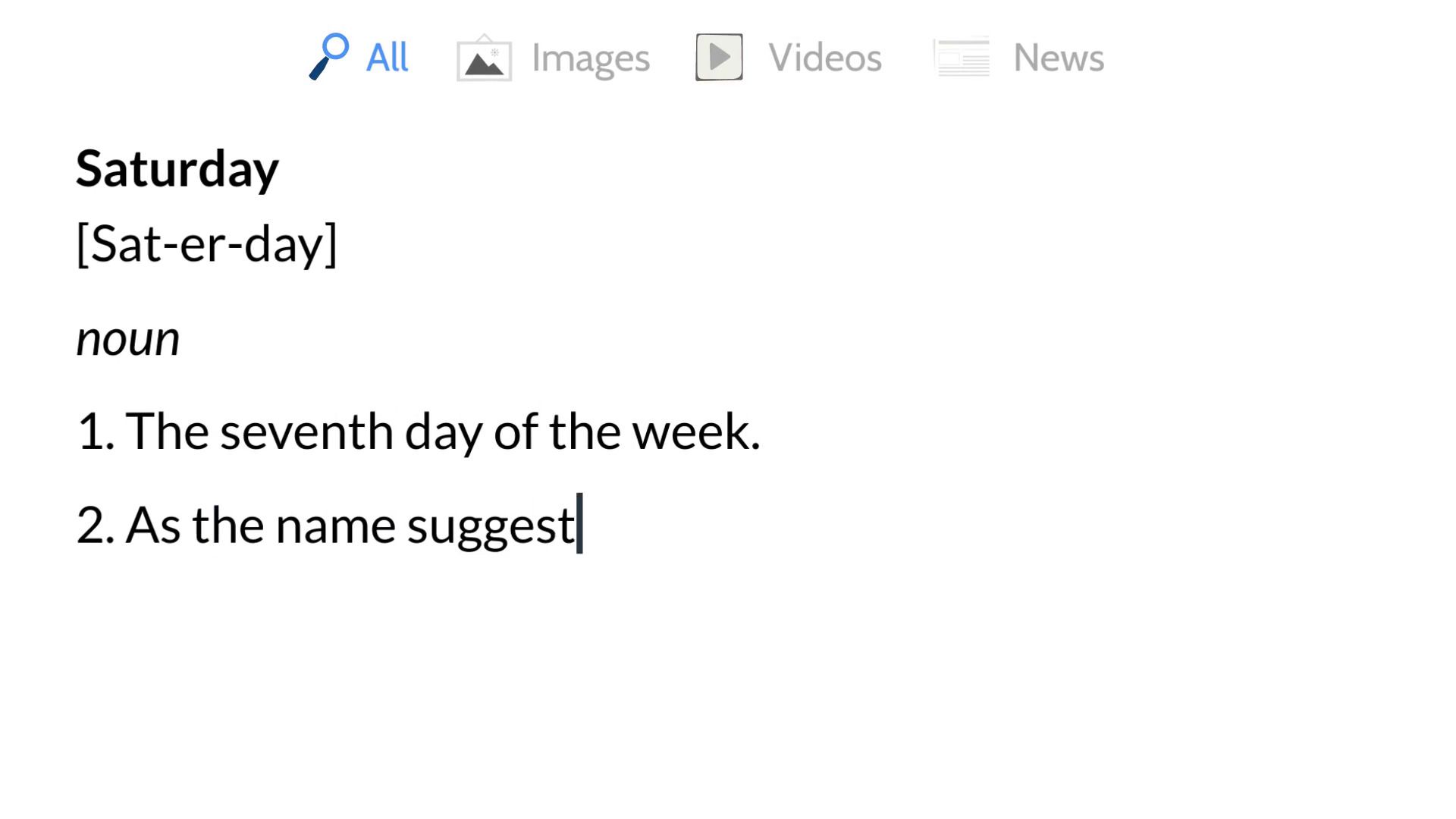The width and height of the screenshot is (1456, 819).
Task: Click the word suggest in definition two
Action: [x=490, y=526]
